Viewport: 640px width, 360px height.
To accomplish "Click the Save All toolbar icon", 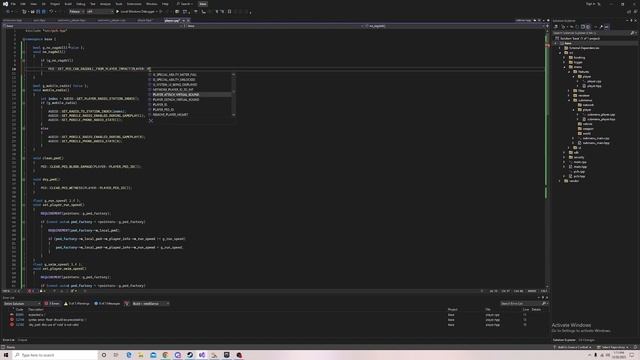I will click(x=44, y=11).
